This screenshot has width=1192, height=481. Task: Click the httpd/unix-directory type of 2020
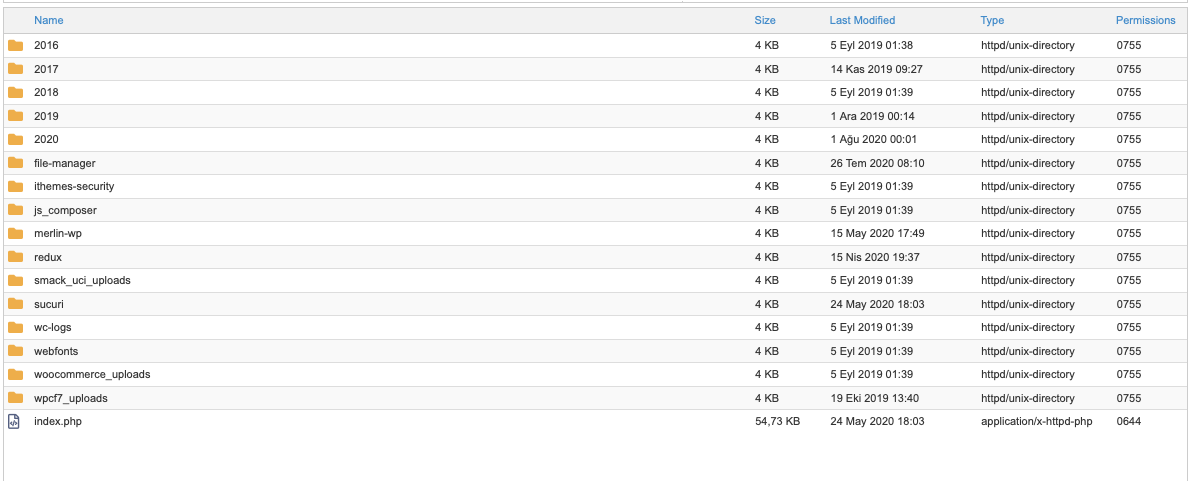point(1028,140)
